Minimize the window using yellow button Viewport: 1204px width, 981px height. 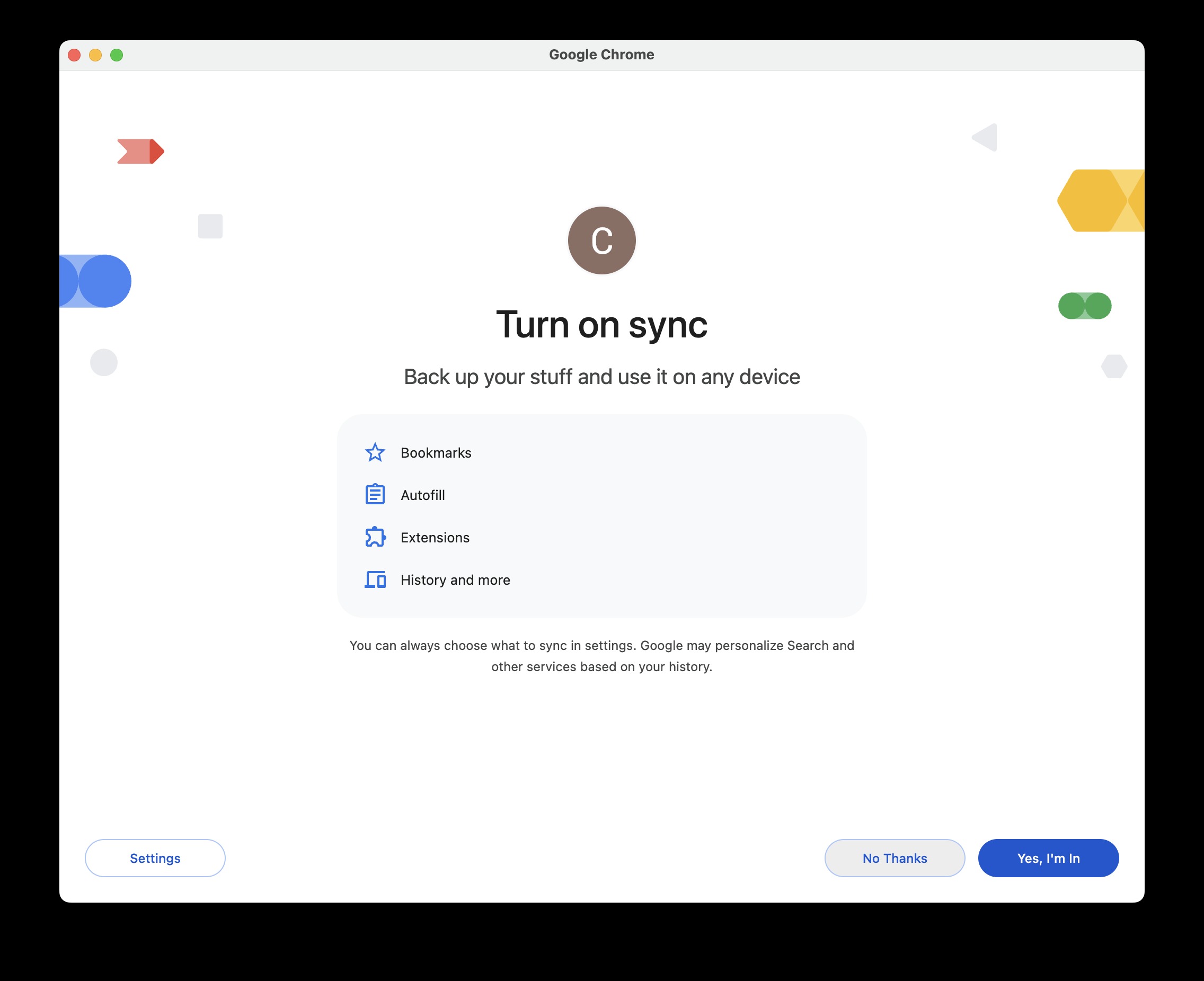tap(95, 55)
